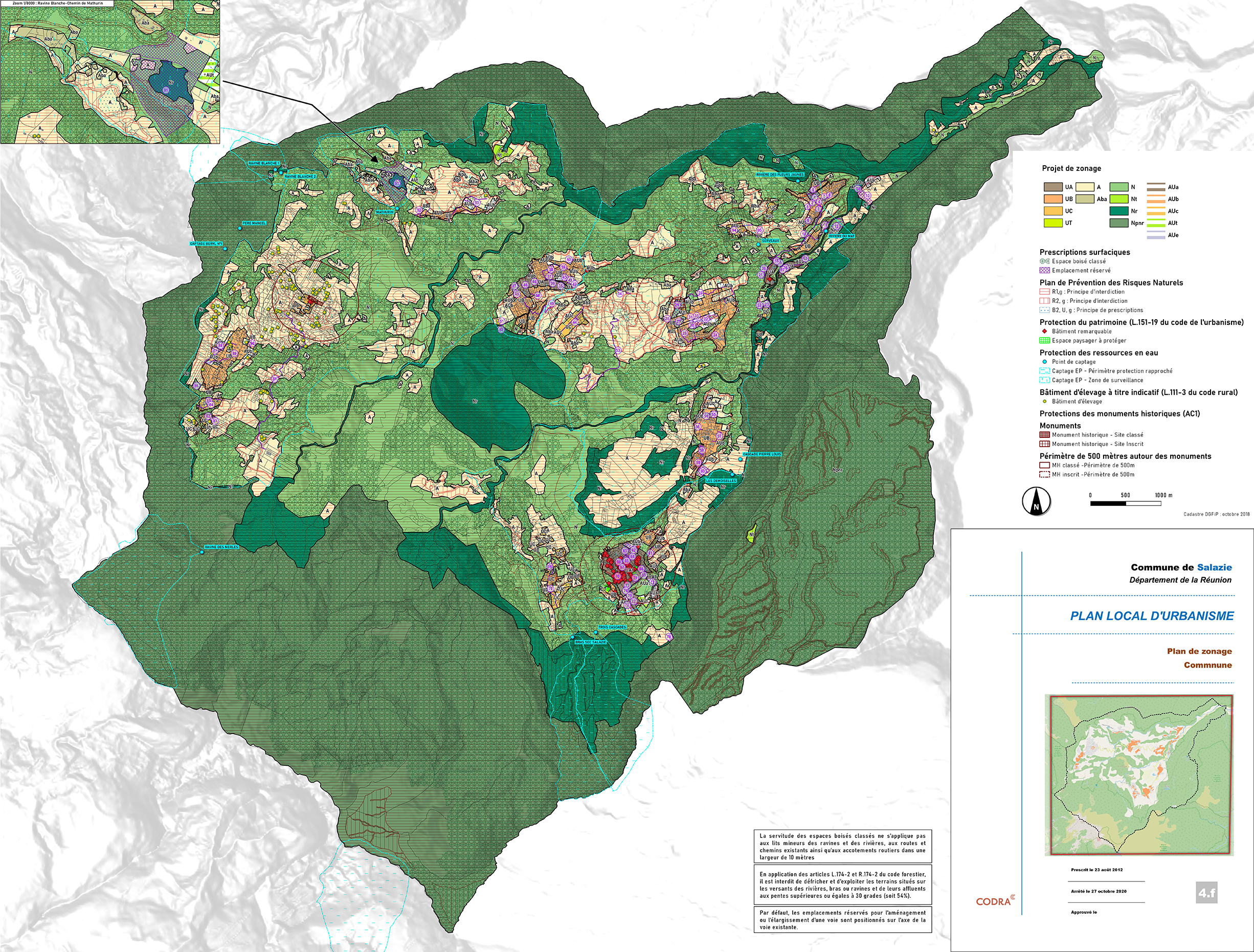
Task: Click the cyan Point de captage legend dot
Action: 1044,362
